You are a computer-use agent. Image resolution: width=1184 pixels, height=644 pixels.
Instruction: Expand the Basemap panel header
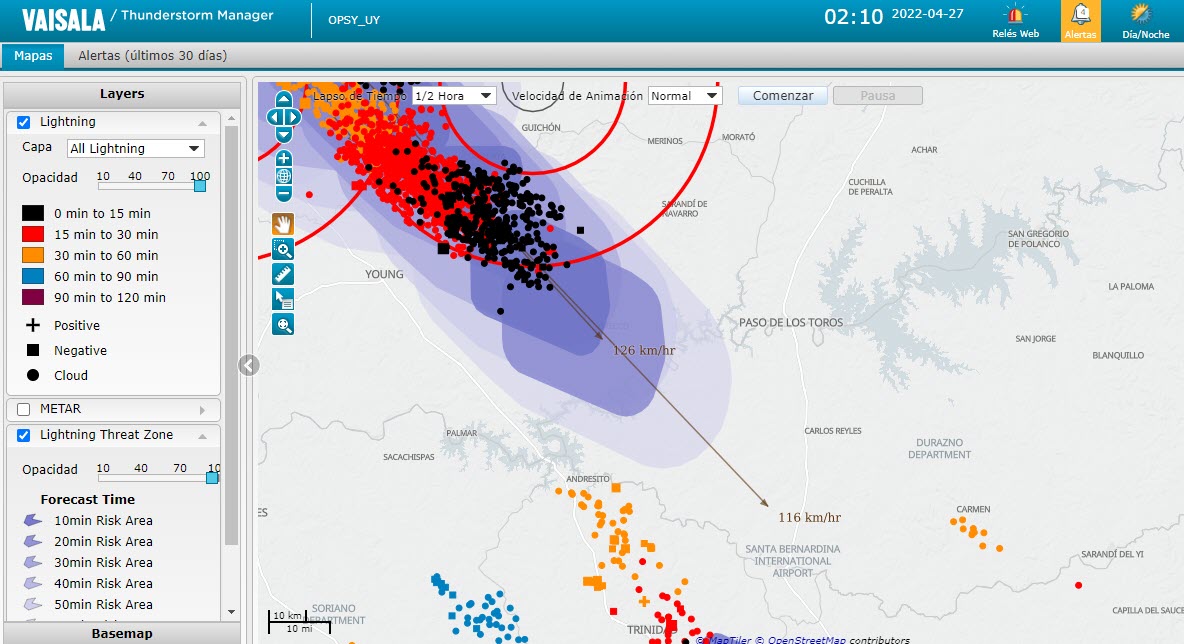point(122,633)
